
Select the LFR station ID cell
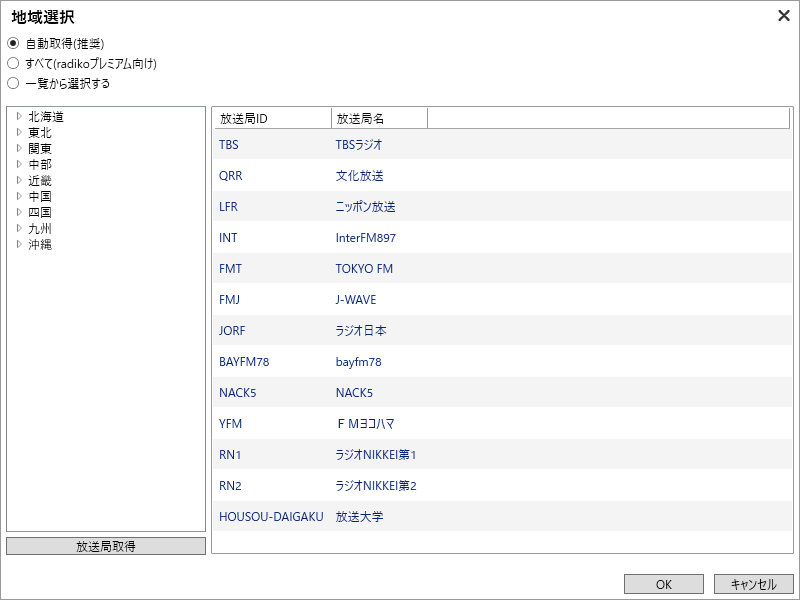(228, 207)
